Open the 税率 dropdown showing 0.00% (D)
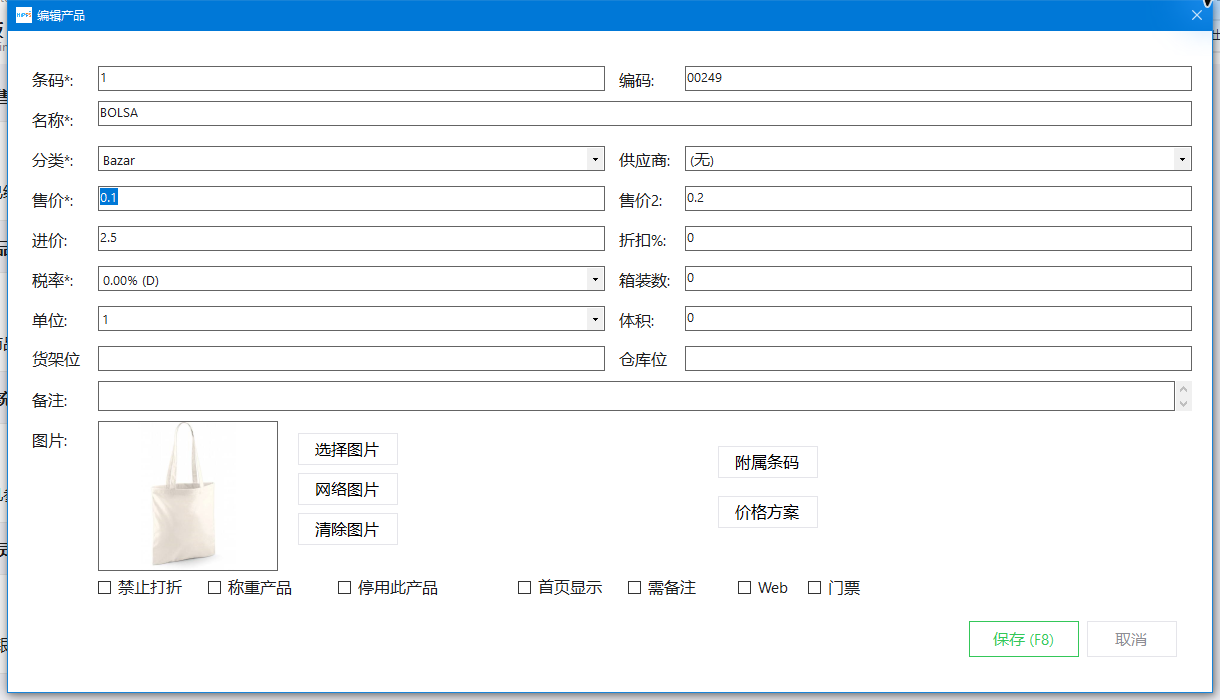Image resolution: width=1220 pixels, height=700 pixels. 351,279
